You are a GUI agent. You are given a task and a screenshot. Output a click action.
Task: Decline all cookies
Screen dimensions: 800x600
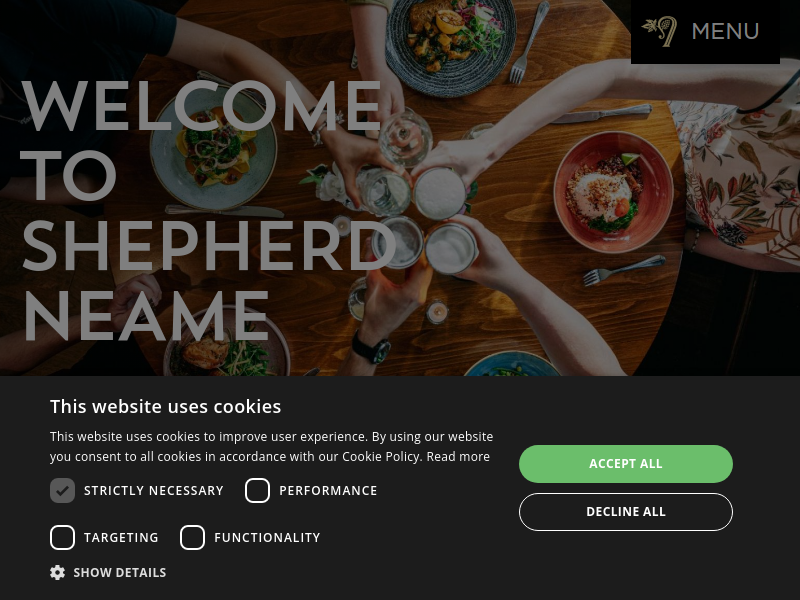[x=626, y=512]
